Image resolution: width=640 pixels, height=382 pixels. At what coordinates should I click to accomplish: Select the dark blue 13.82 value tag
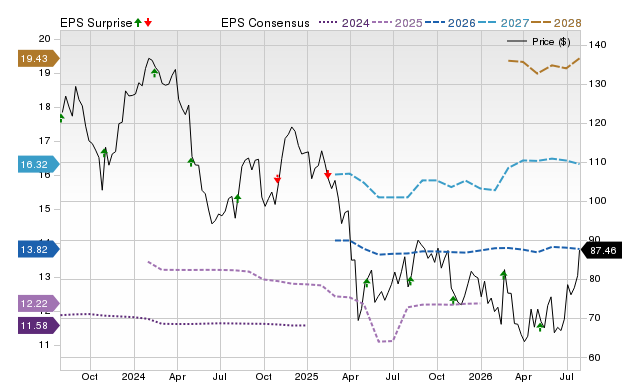38,249
